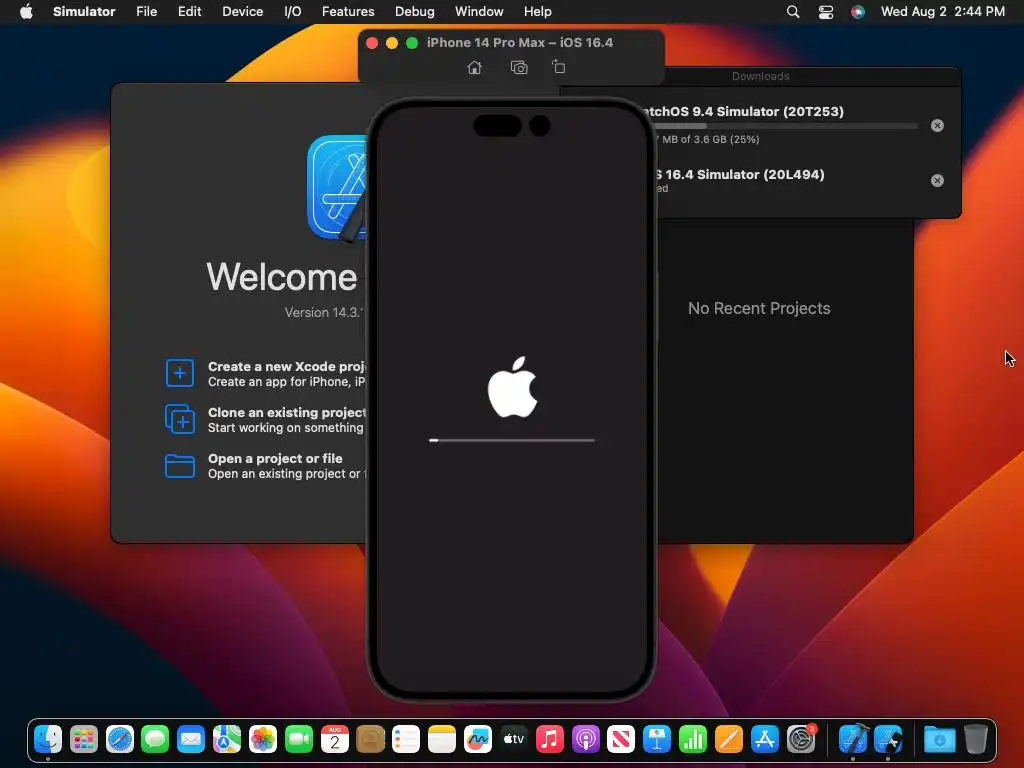Tap the Home button in Simulator toolbar
The image size is (1024, 768).
point(475,67)
